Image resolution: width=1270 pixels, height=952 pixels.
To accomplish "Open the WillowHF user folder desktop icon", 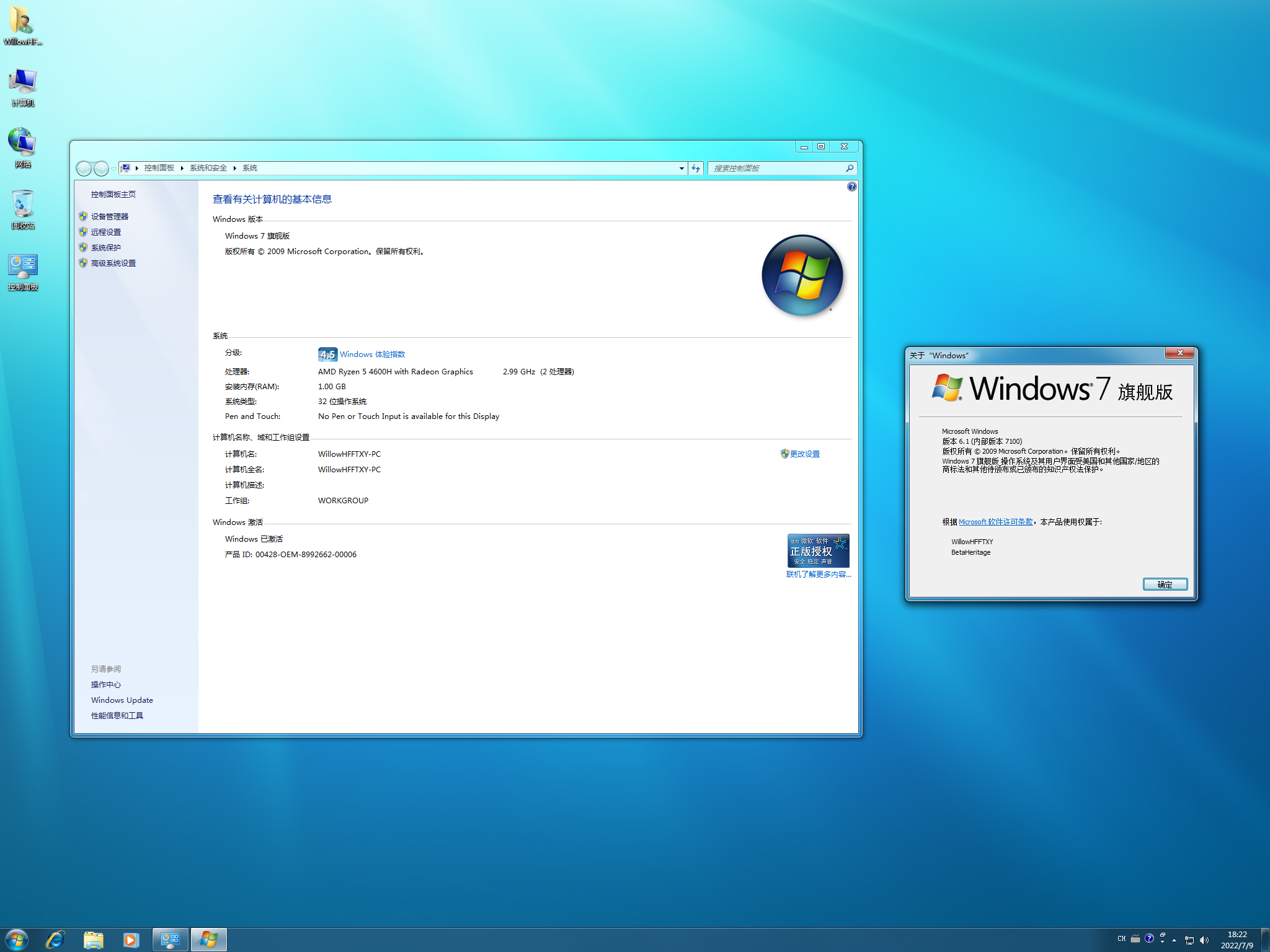I will [22, 25].
